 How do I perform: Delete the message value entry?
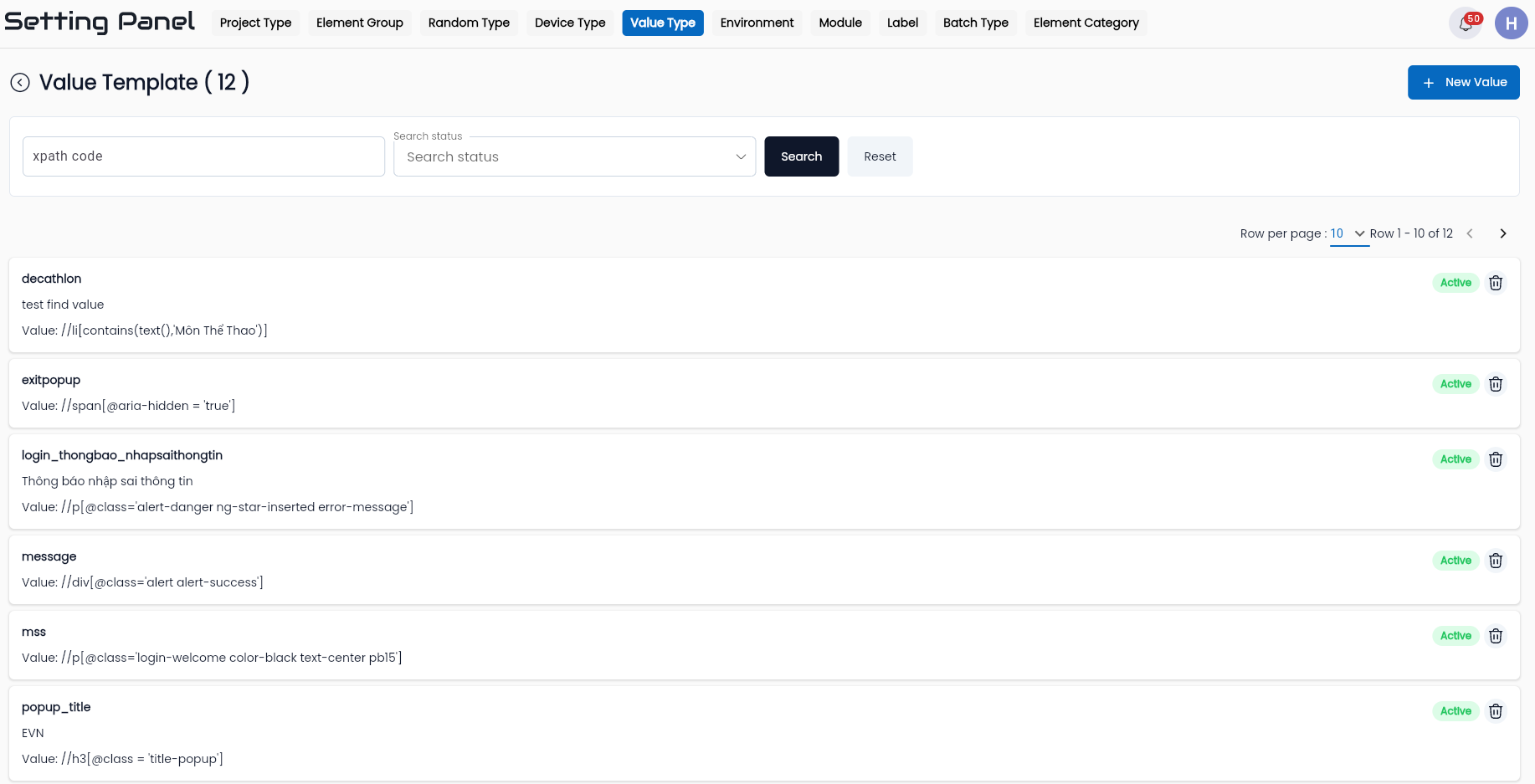(1496, 561)
